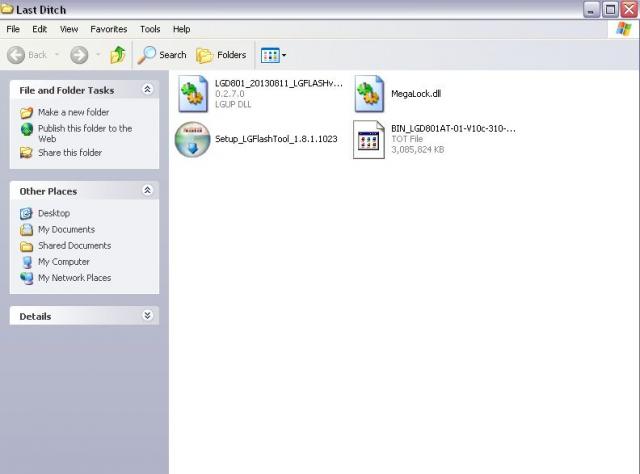
Task: Click Share this folder link
Action: tap(69, 153)
